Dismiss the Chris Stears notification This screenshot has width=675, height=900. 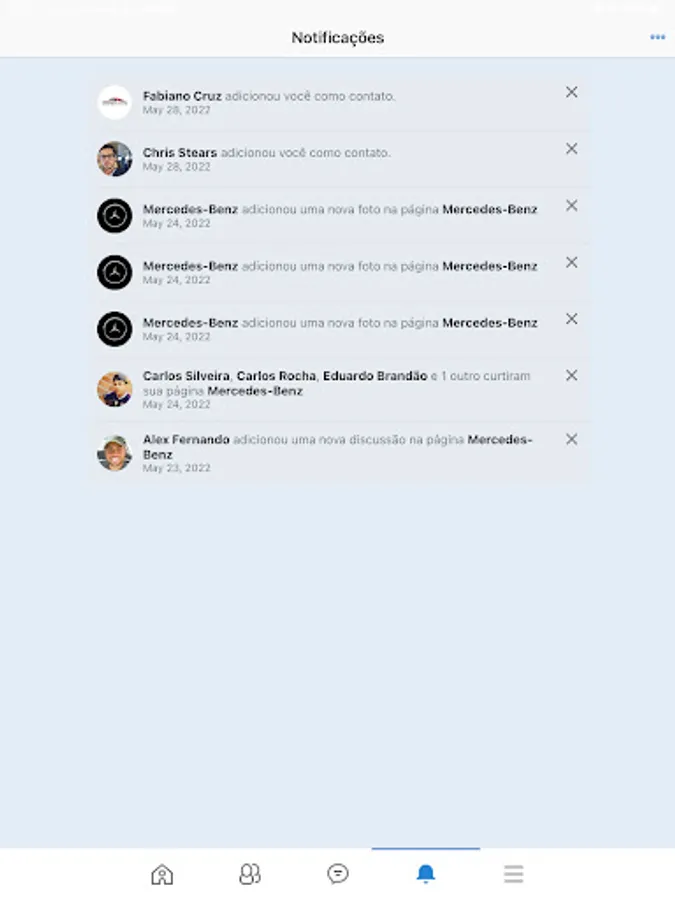pyautogui.click(x=571, y=149)
